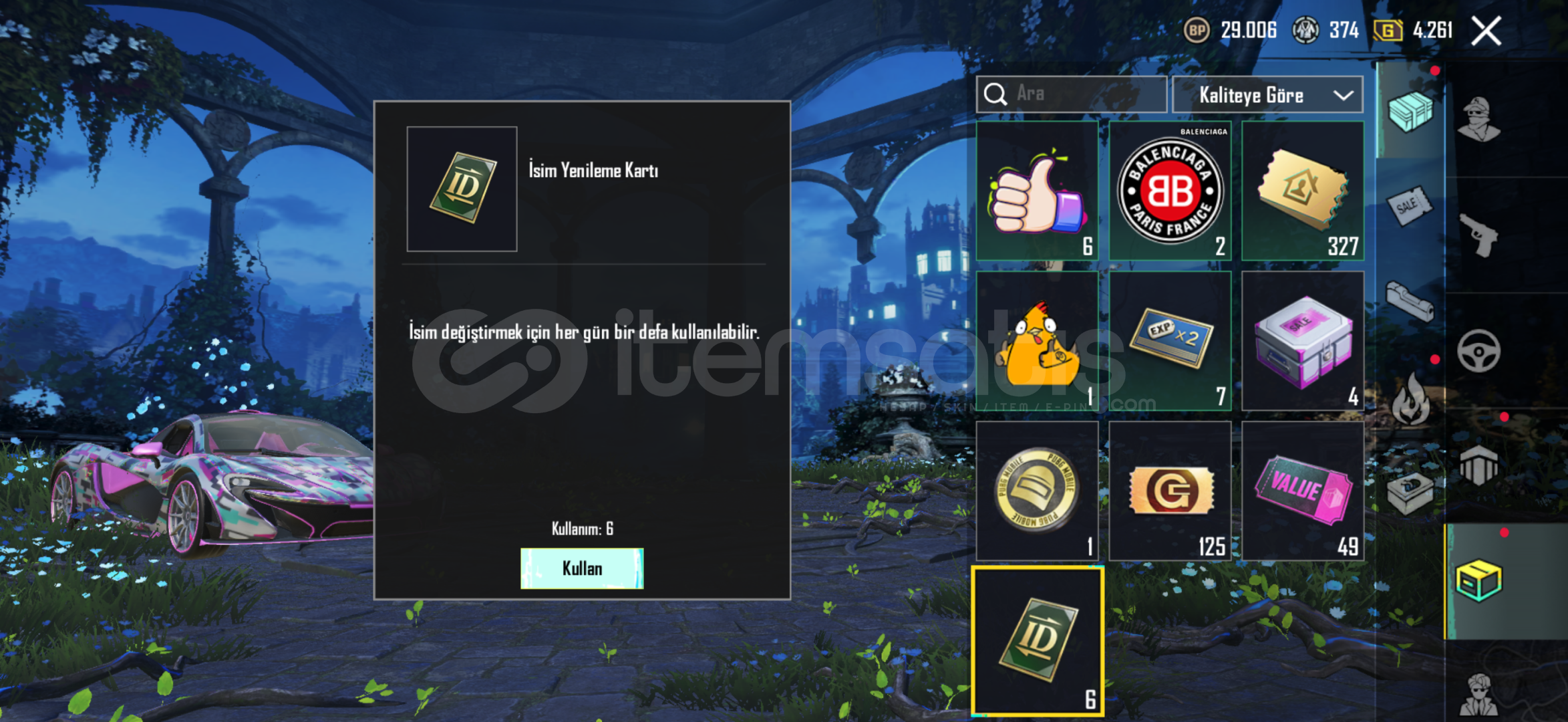Click the Ara search field
Image resolution: width=1568 pixels, height=722 pixels.
(x=1072, y=94)
